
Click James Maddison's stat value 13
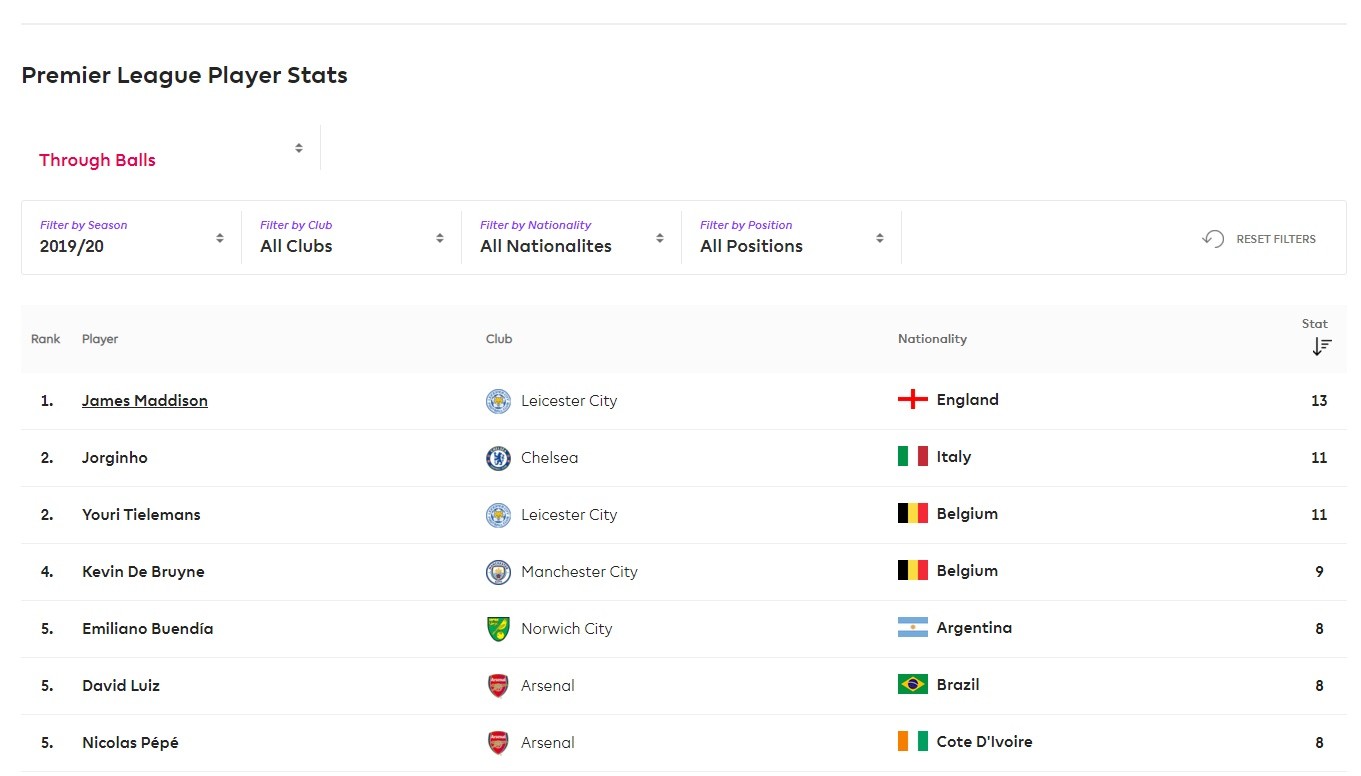point(1319,401)
